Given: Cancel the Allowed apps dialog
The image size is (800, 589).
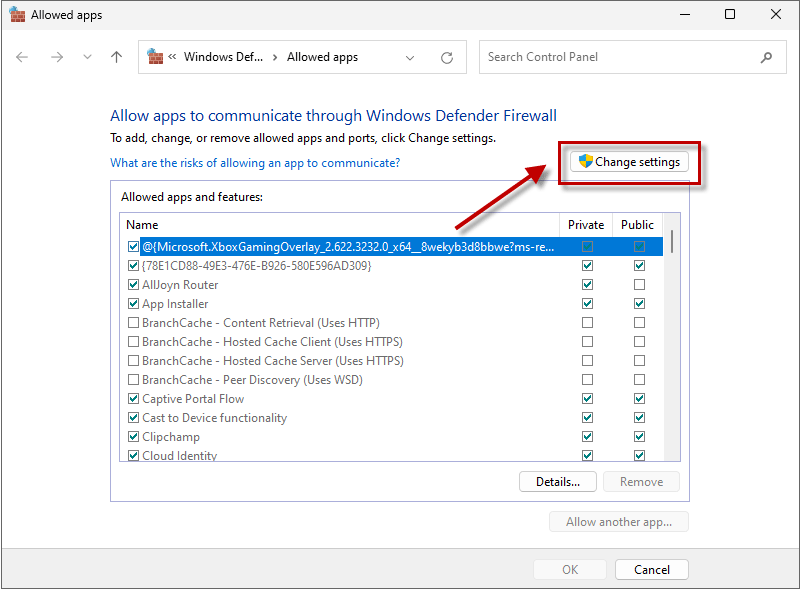Looking at the screenshot, I should point(652,570).
